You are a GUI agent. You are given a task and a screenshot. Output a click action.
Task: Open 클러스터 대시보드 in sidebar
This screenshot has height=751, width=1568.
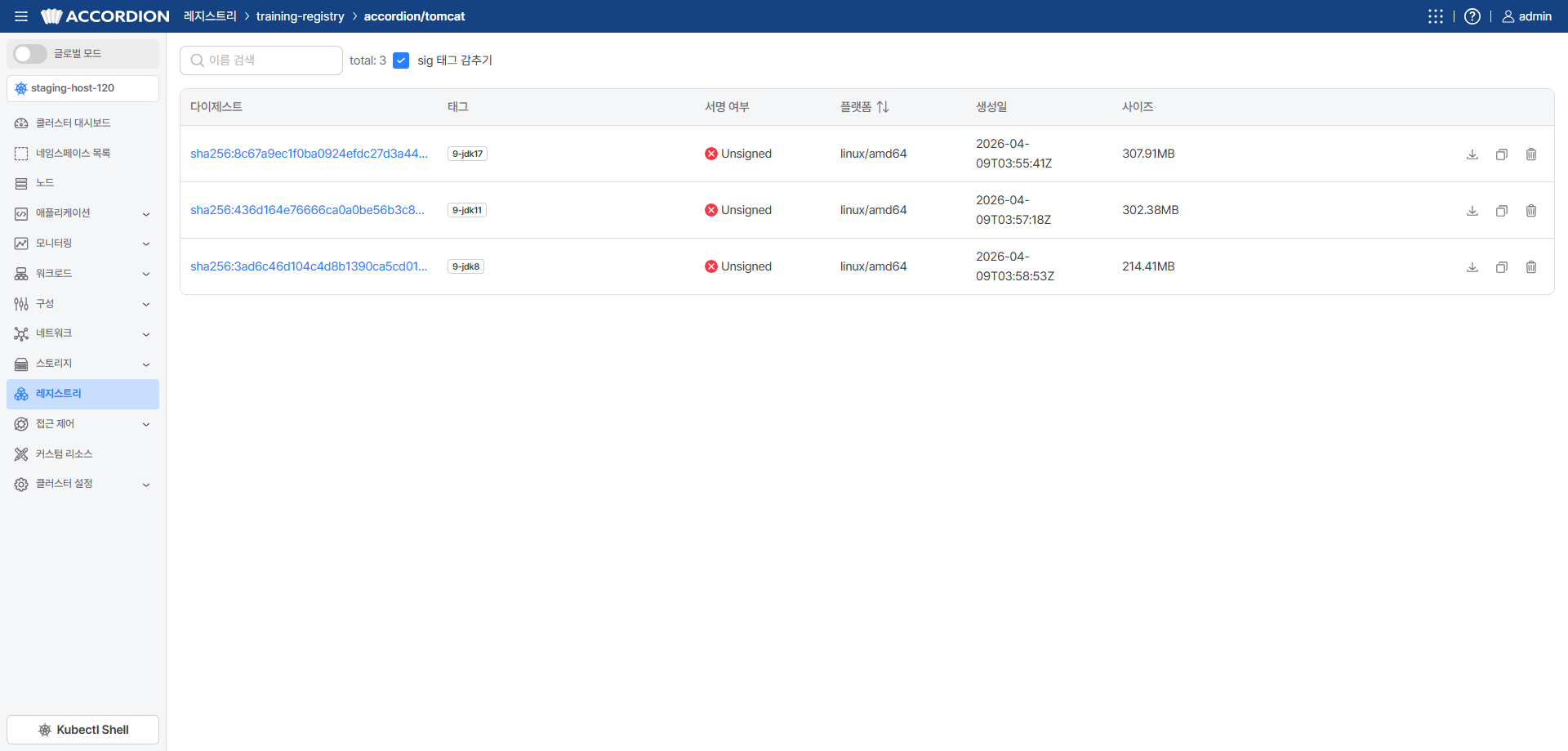coord(82,123)
